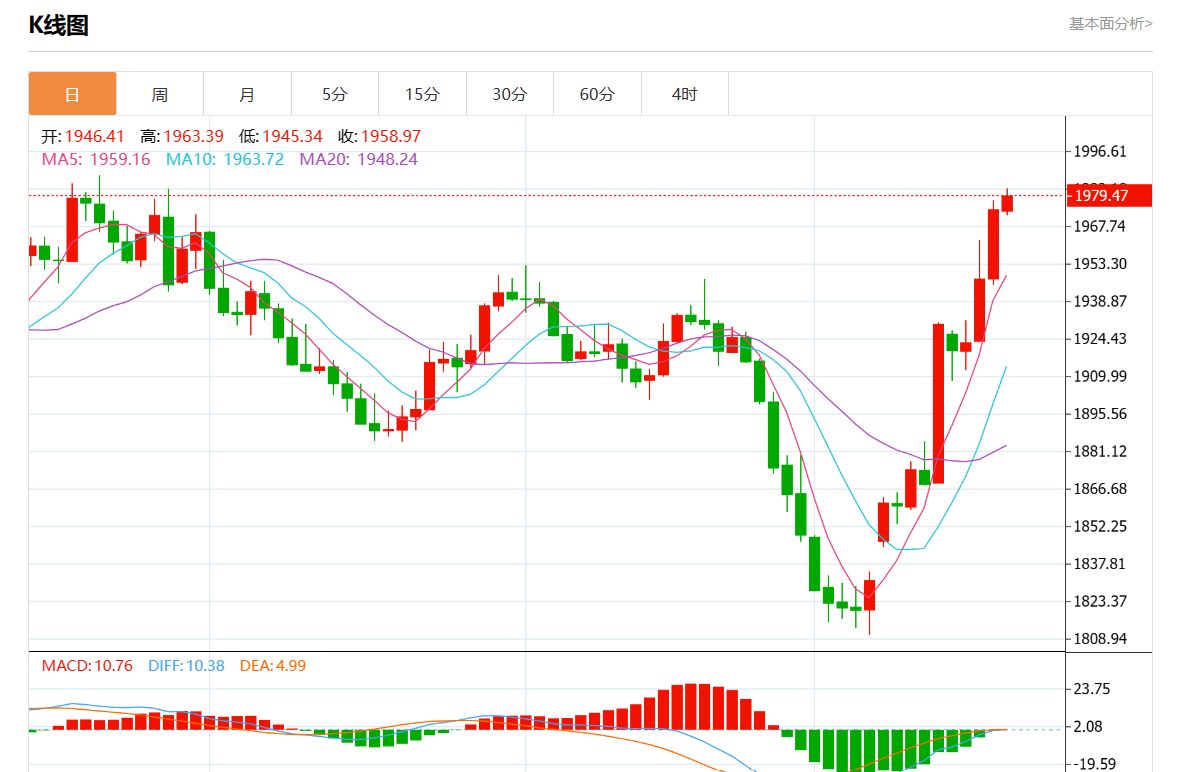Click the 1823.37 price axis label

coord(1100,602)
